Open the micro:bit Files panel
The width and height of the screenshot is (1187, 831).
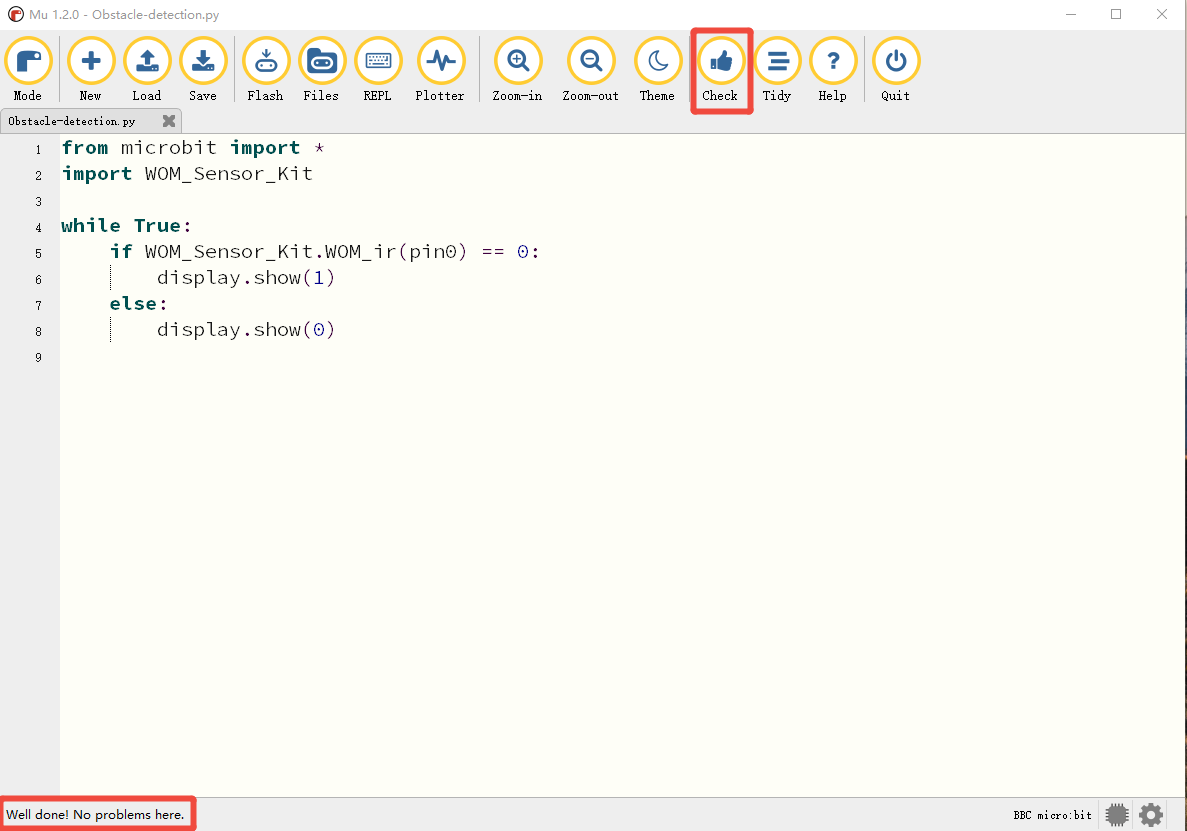(322, 61)
